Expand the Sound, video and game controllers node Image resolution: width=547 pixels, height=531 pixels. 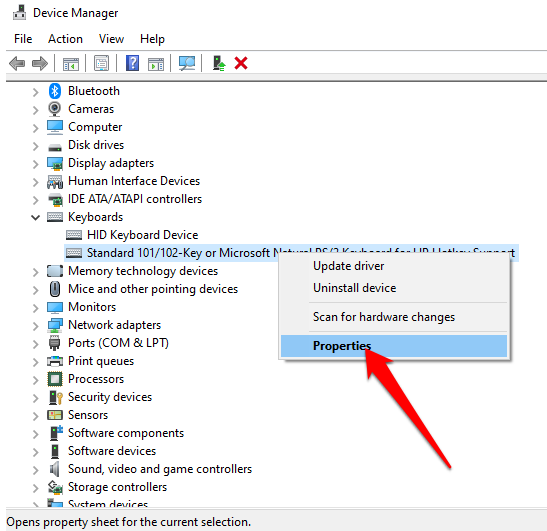point(35,470)
